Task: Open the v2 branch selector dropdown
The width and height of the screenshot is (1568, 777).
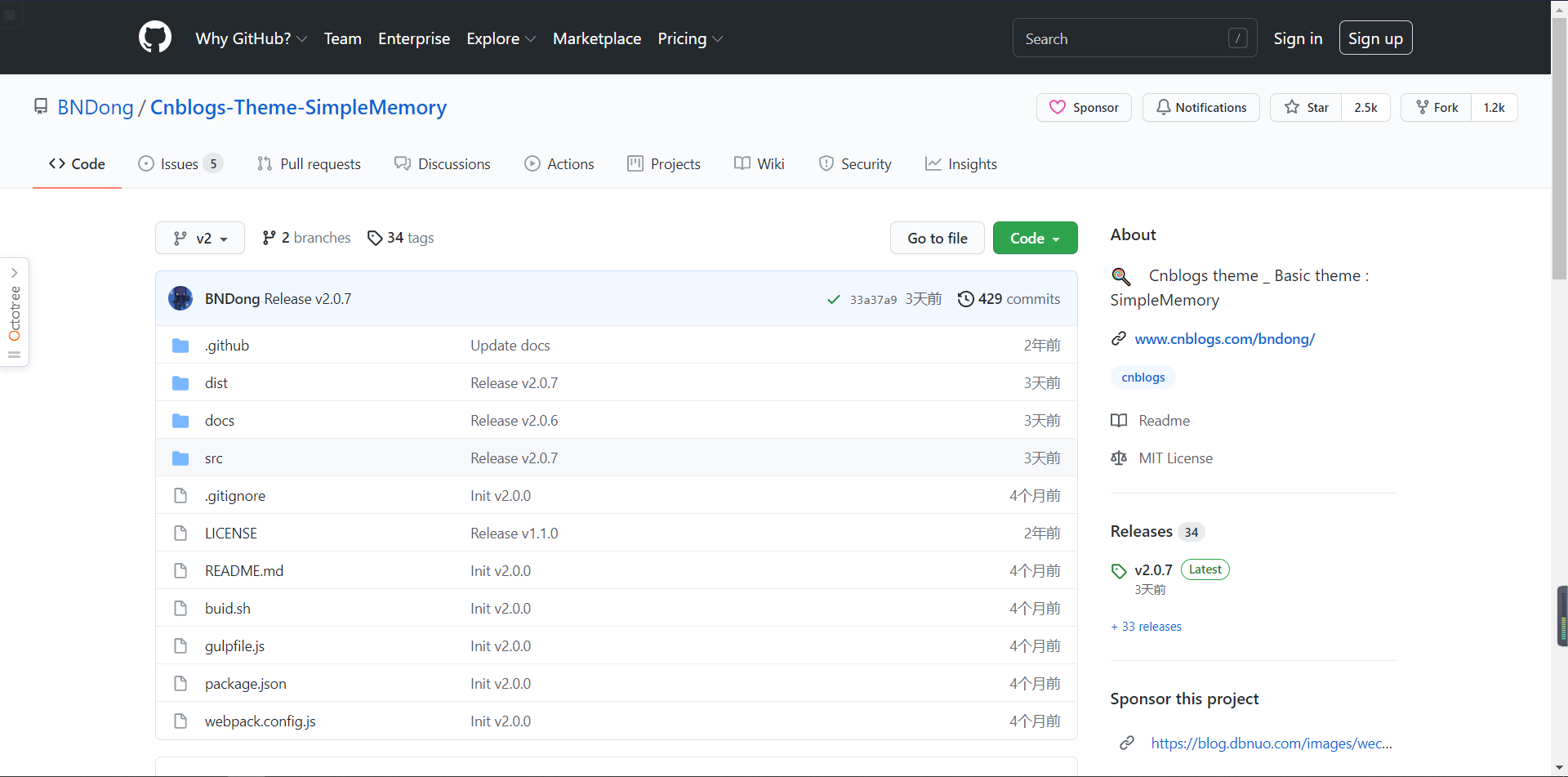Action: tap(200, 238)
